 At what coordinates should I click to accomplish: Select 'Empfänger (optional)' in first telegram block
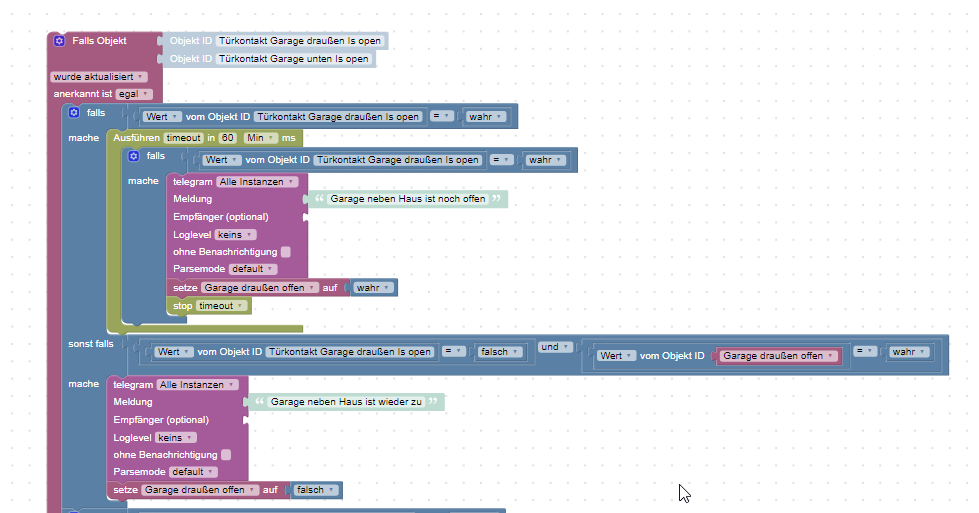point(220,217)
